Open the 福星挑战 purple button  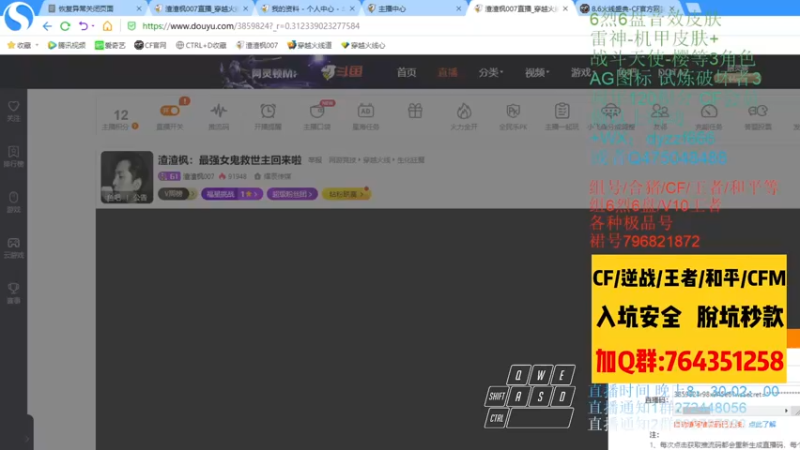tap(232, 194)
